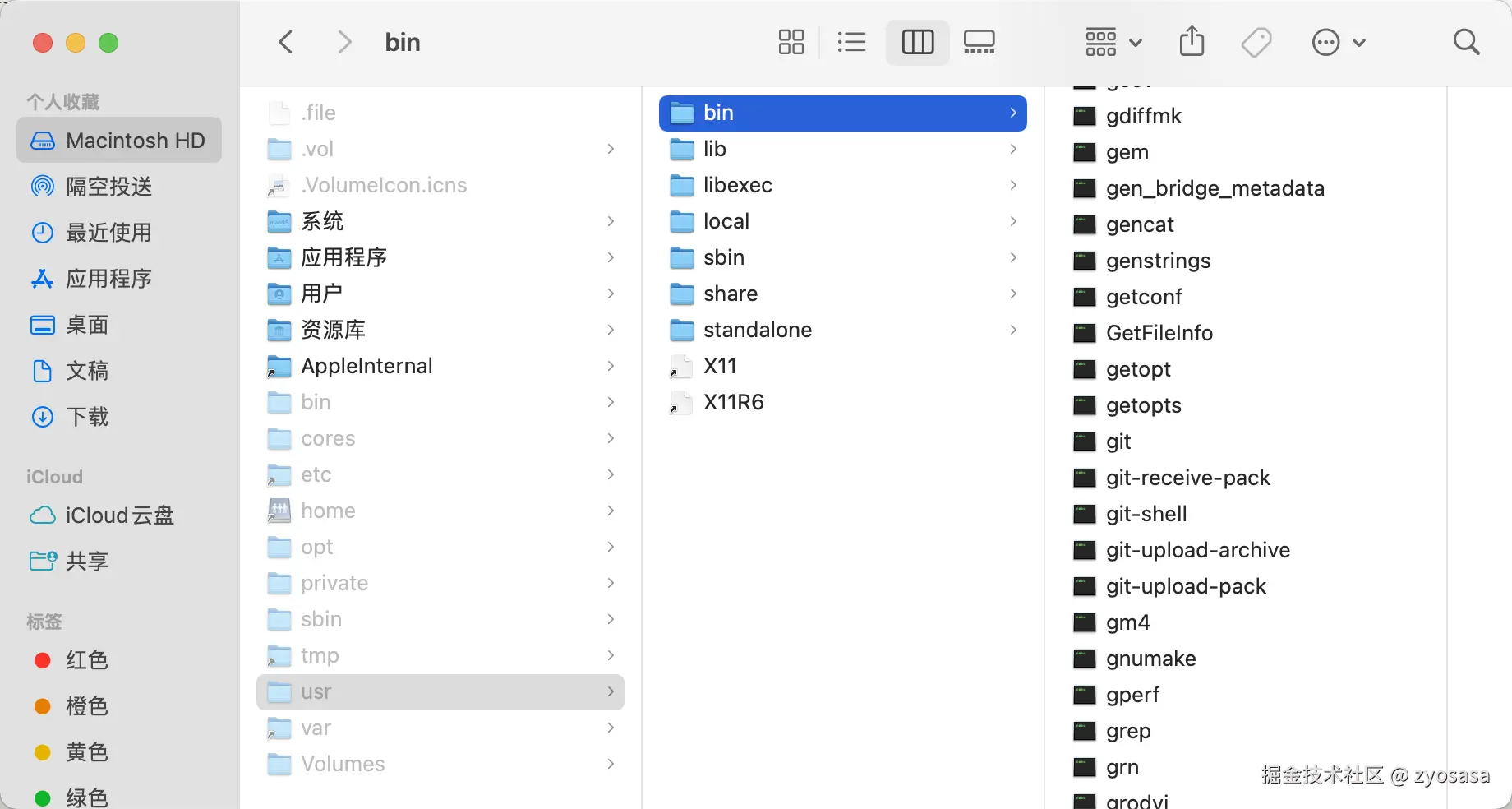Viewport: 1512px width, 809px height.
Task: Open the tmp folder alias
Action: pyautogui.click(x=440, y=655)
